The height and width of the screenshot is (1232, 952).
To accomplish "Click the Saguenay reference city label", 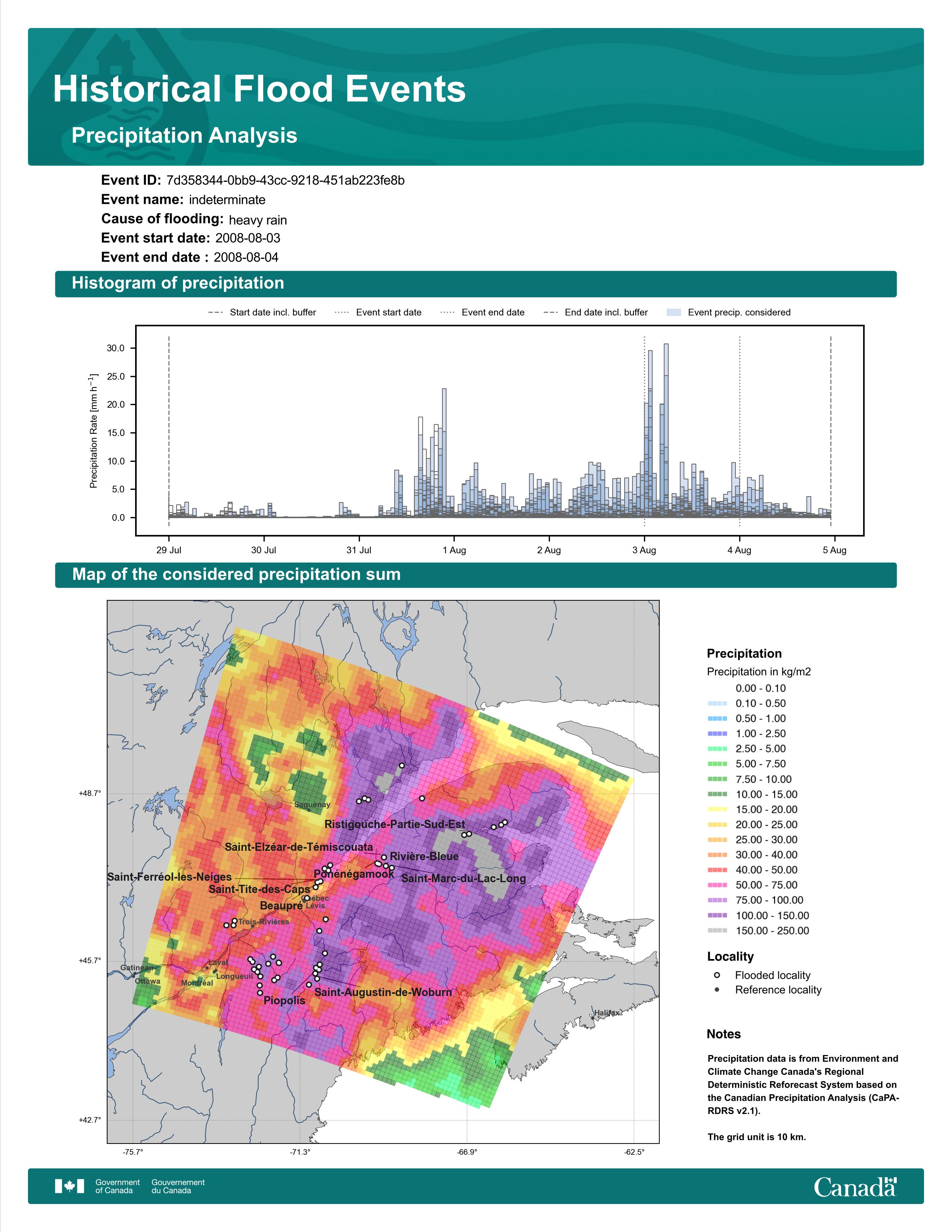I will click(312, 805).
